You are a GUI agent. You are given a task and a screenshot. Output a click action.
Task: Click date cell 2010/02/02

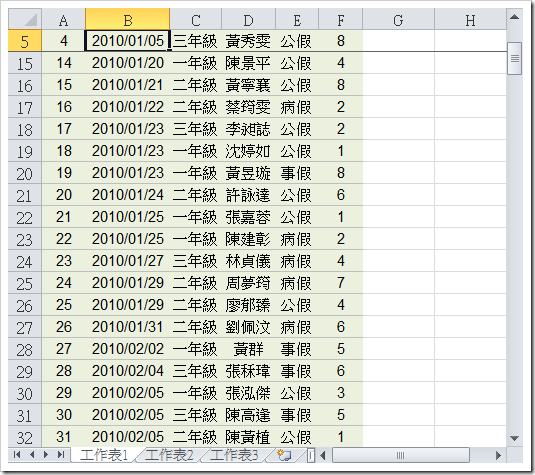point(128,349)
